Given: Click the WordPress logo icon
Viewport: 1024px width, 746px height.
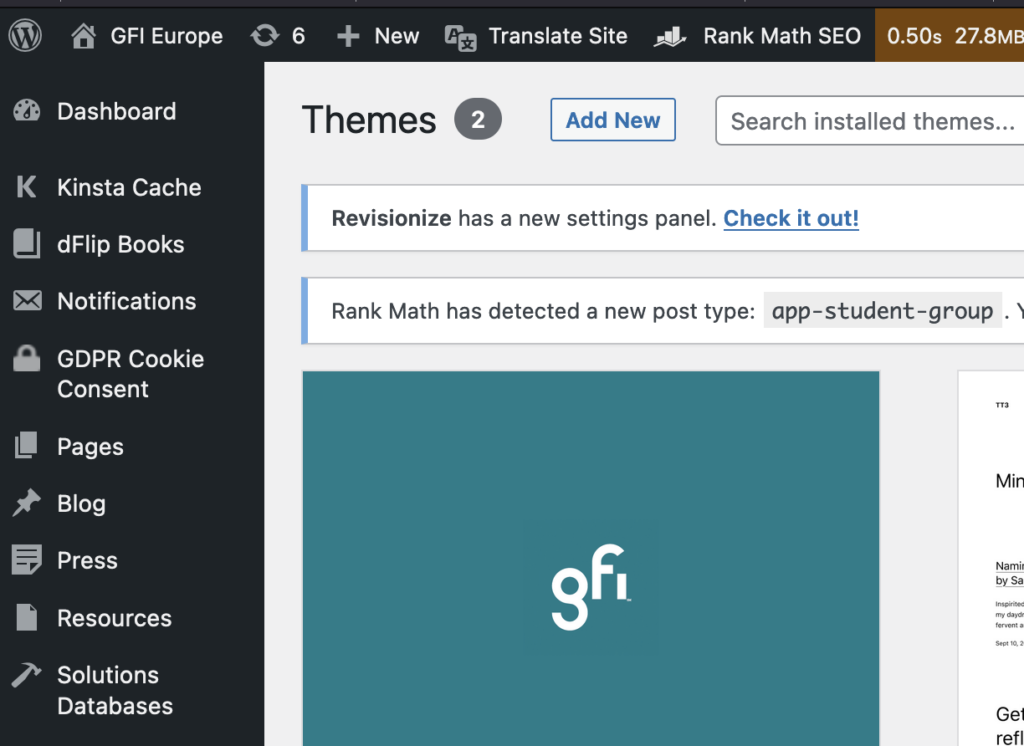Looking at the screenshot, I should click(25, 36).
